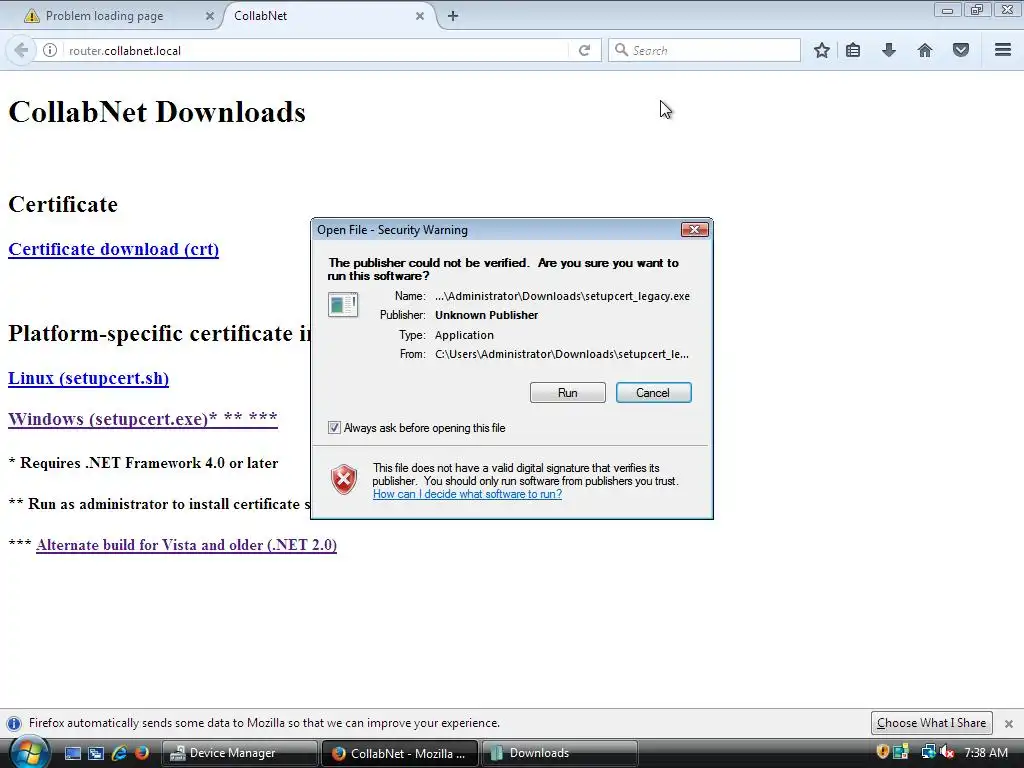Open Downloads window from taskbar
Image resolution: width=1024 pixels, height=768 pixels.
(x=560, y=753)
